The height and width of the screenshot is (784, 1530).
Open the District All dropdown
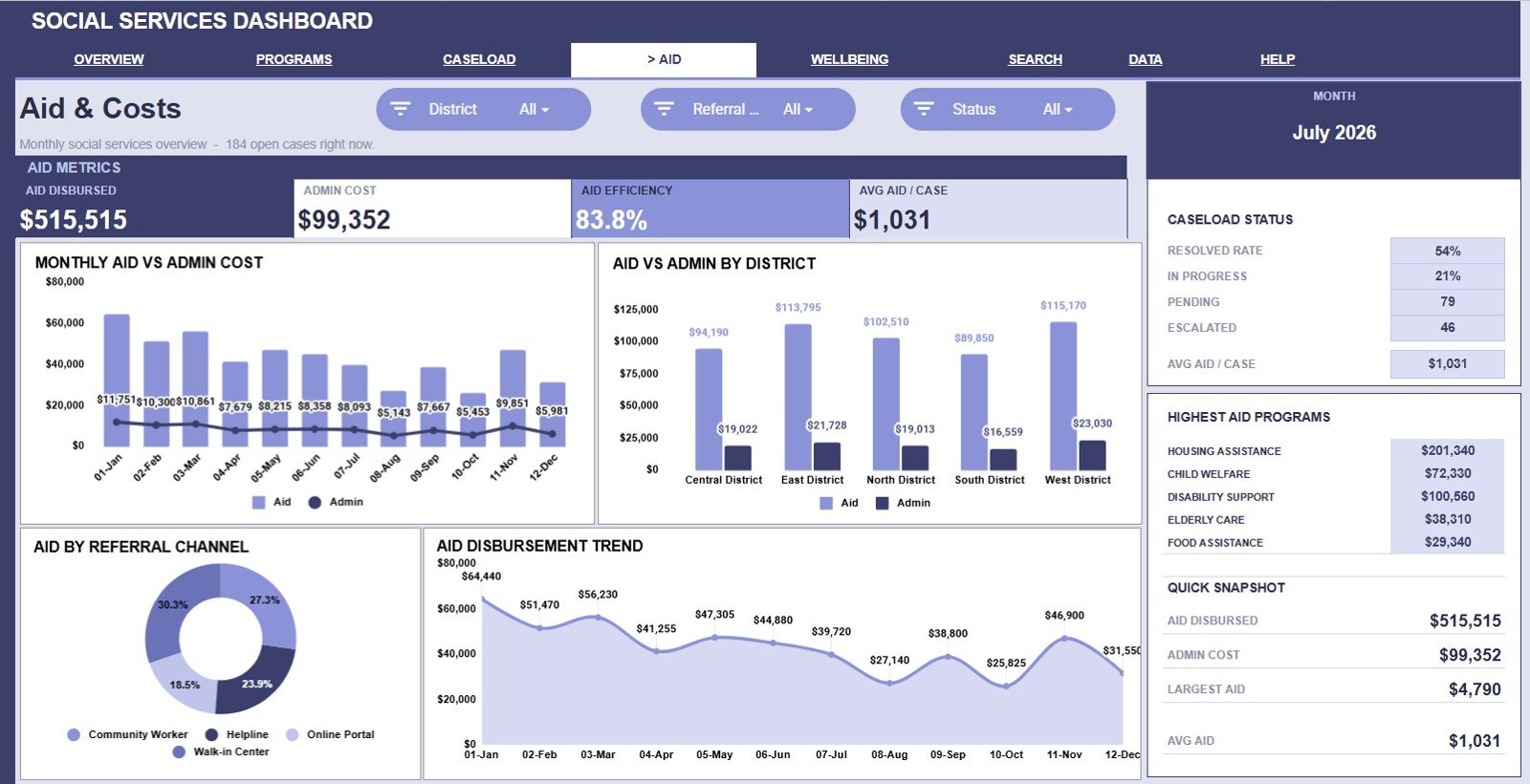tap(535, 109)
